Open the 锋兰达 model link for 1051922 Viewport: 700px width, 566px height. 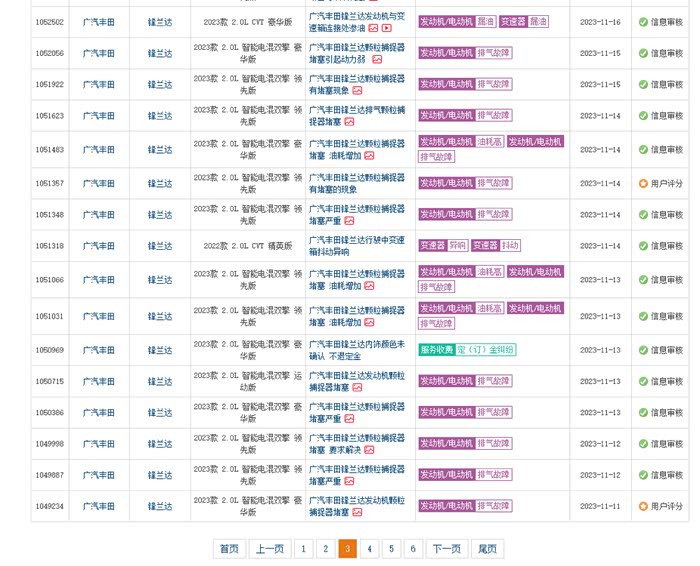160,85
